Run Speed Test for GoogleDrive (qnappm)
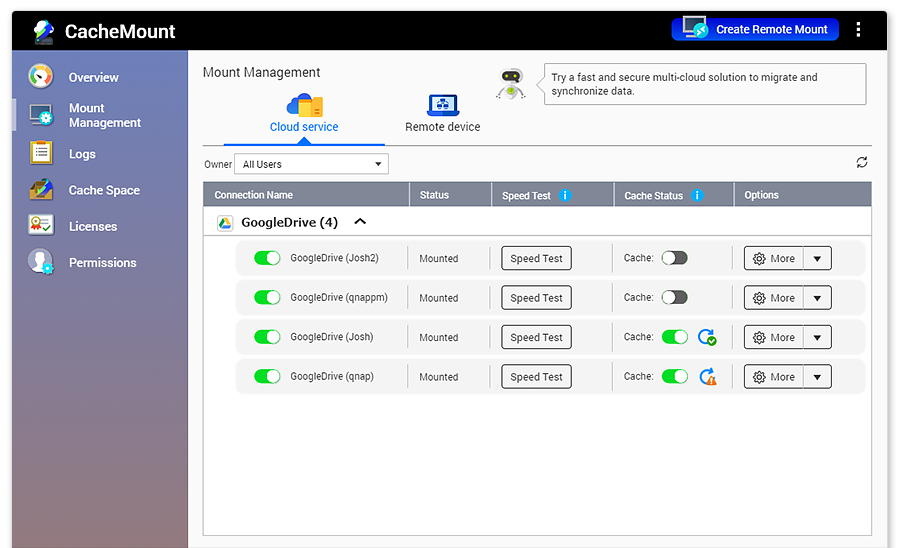Viewport: 900px width, 548px height. coord(536,298)
